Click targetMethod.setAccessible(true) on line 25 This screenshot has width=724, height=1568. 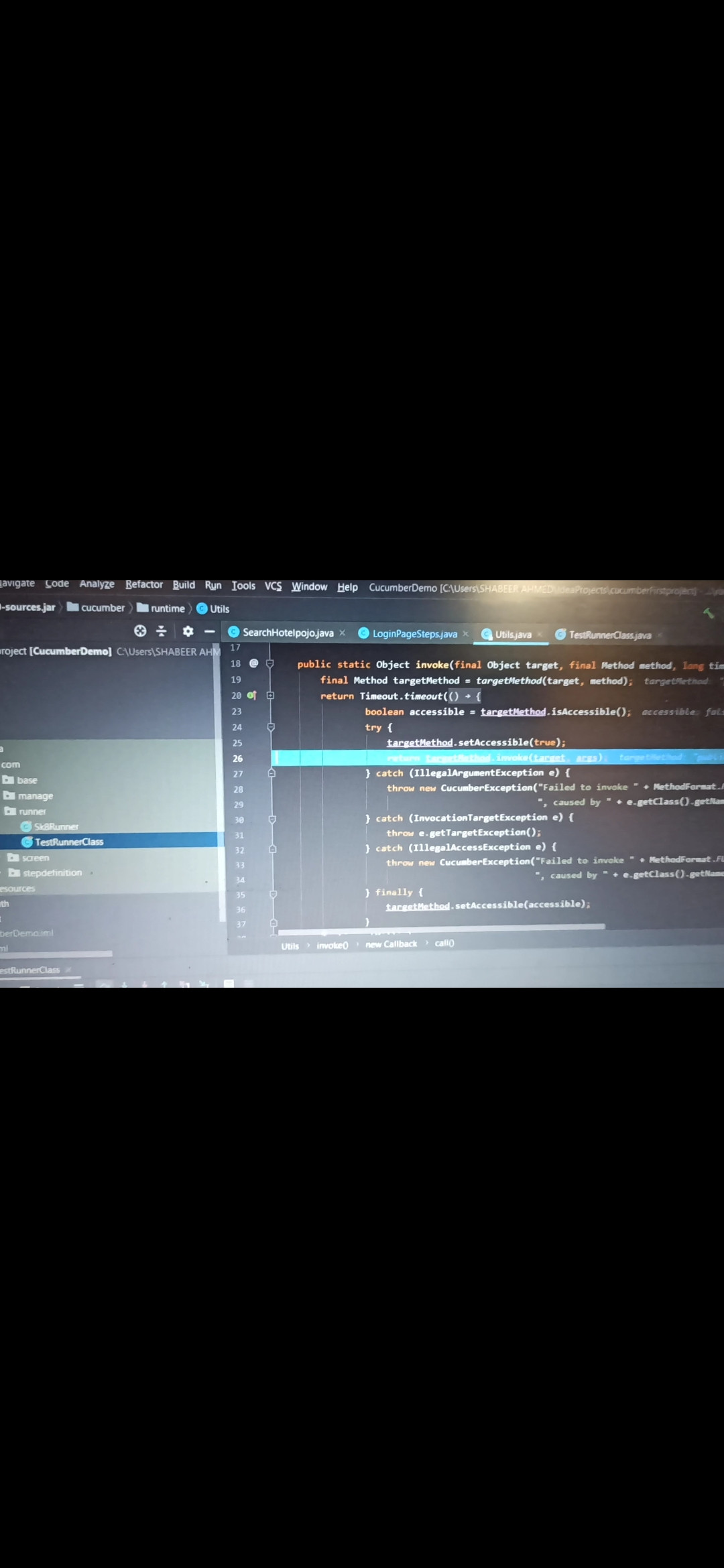(476, 742)
